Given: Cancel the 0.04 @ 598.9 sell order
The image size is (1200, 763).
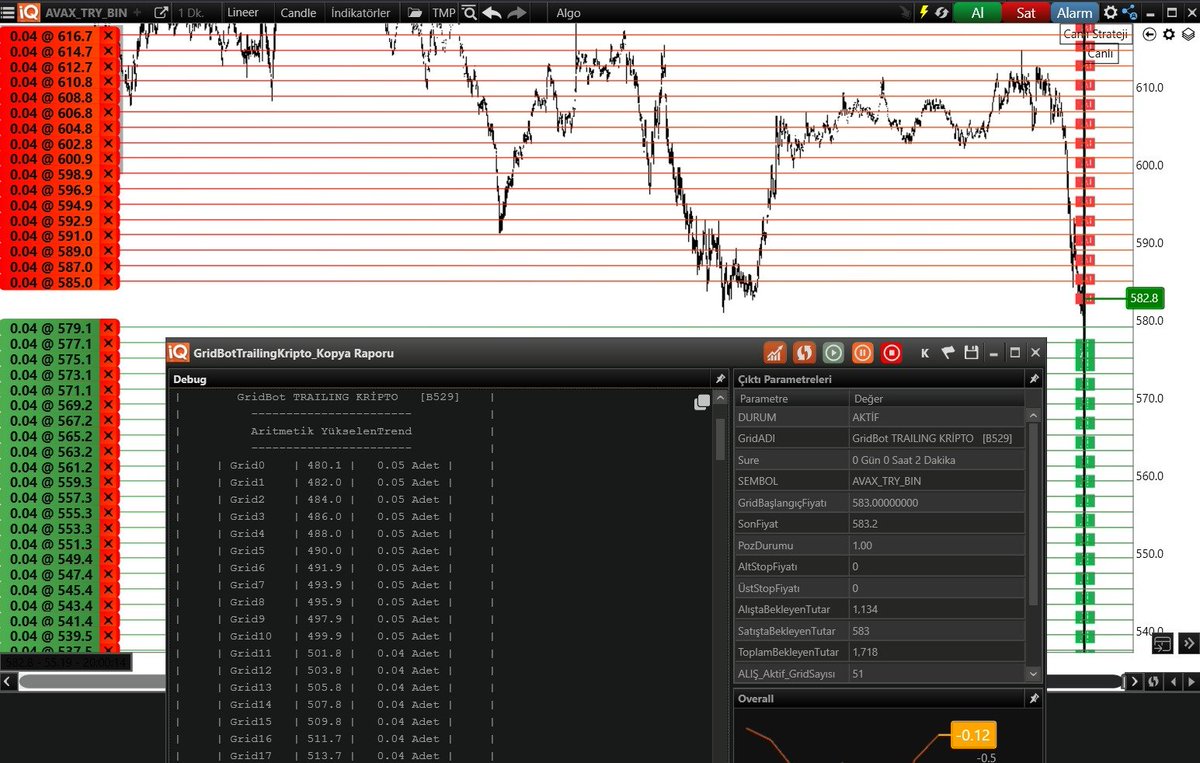Looking at the screenshot, I should click(108, 175).
